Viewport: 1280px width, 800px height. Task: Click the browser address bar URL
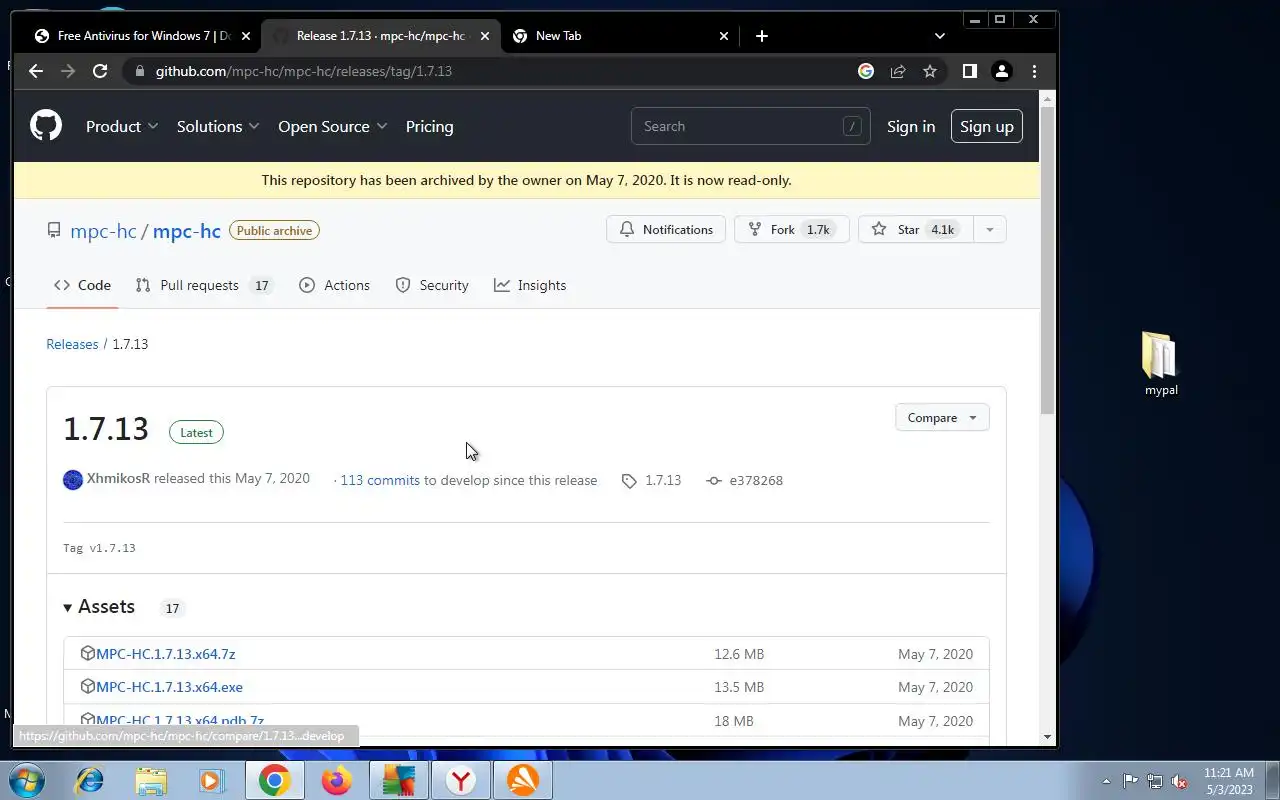pyautogui.click(x=304, y=71)
